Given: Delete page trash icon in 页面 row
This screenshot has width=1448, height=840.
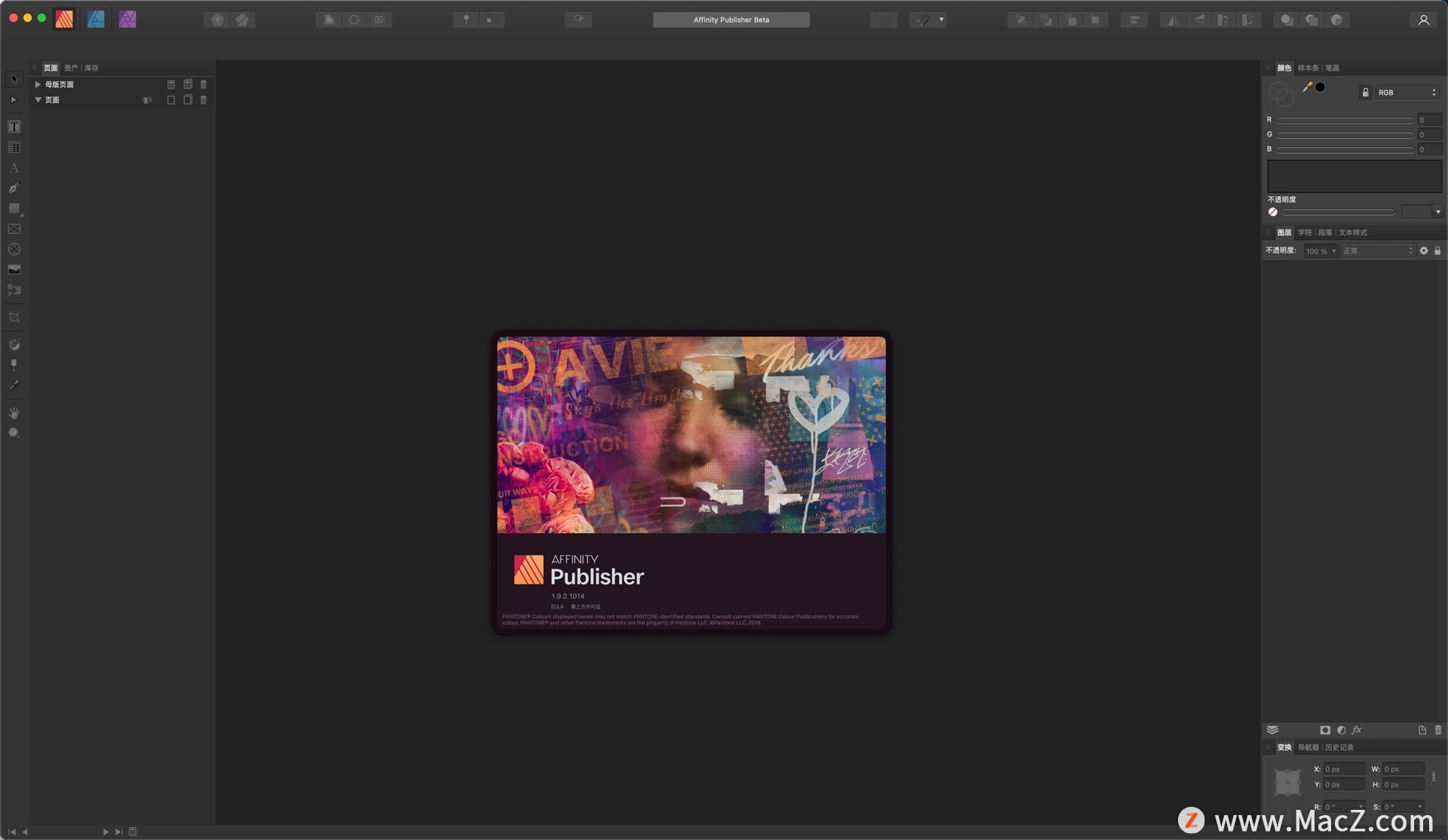Looking at the screenshot, I should (204, 100).
